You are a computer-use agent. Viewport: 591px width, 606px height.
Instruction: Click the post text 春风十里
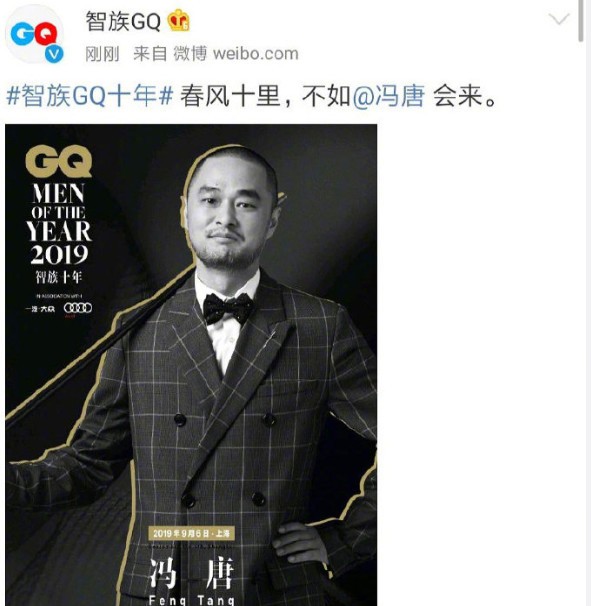(x=230, y=95)
